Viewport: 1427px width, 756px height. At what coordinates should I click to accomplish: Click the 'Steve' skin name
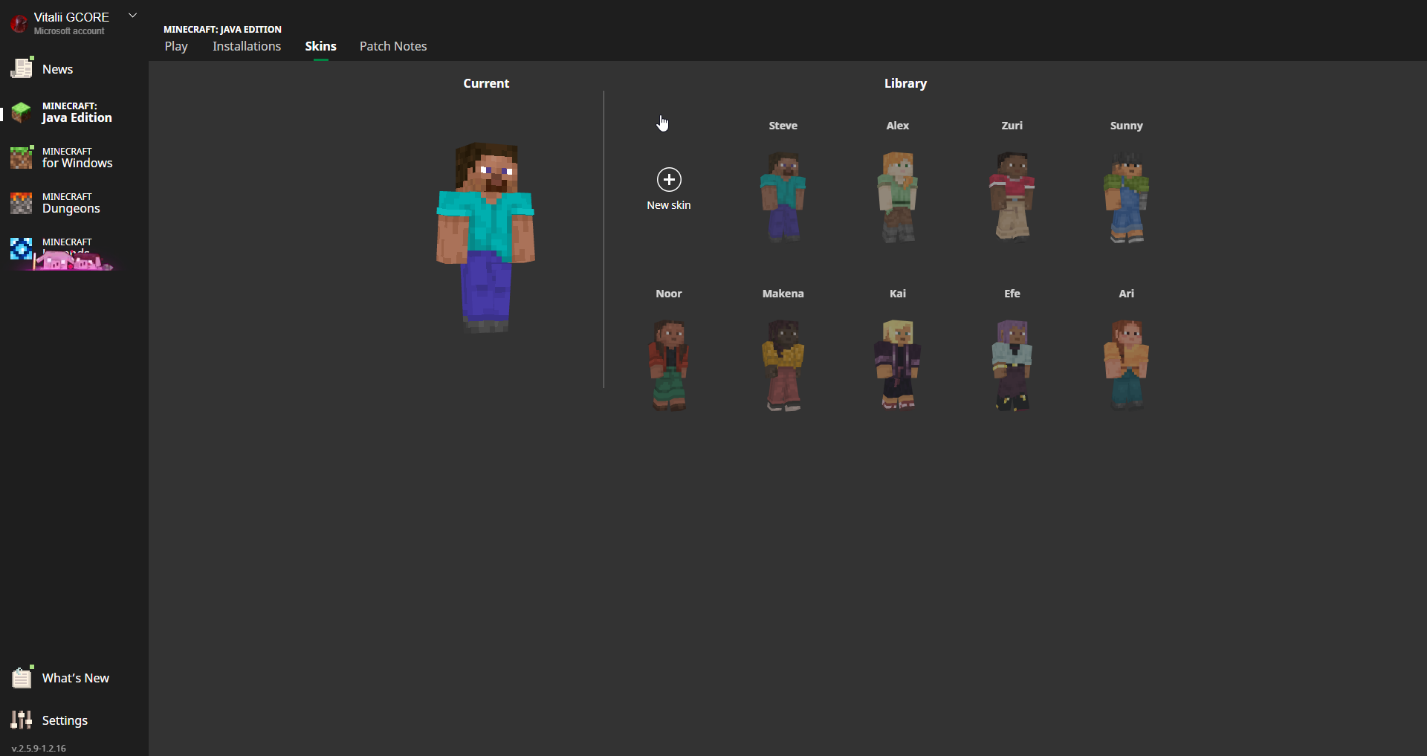pyautogui.click(x=783, y=126)
